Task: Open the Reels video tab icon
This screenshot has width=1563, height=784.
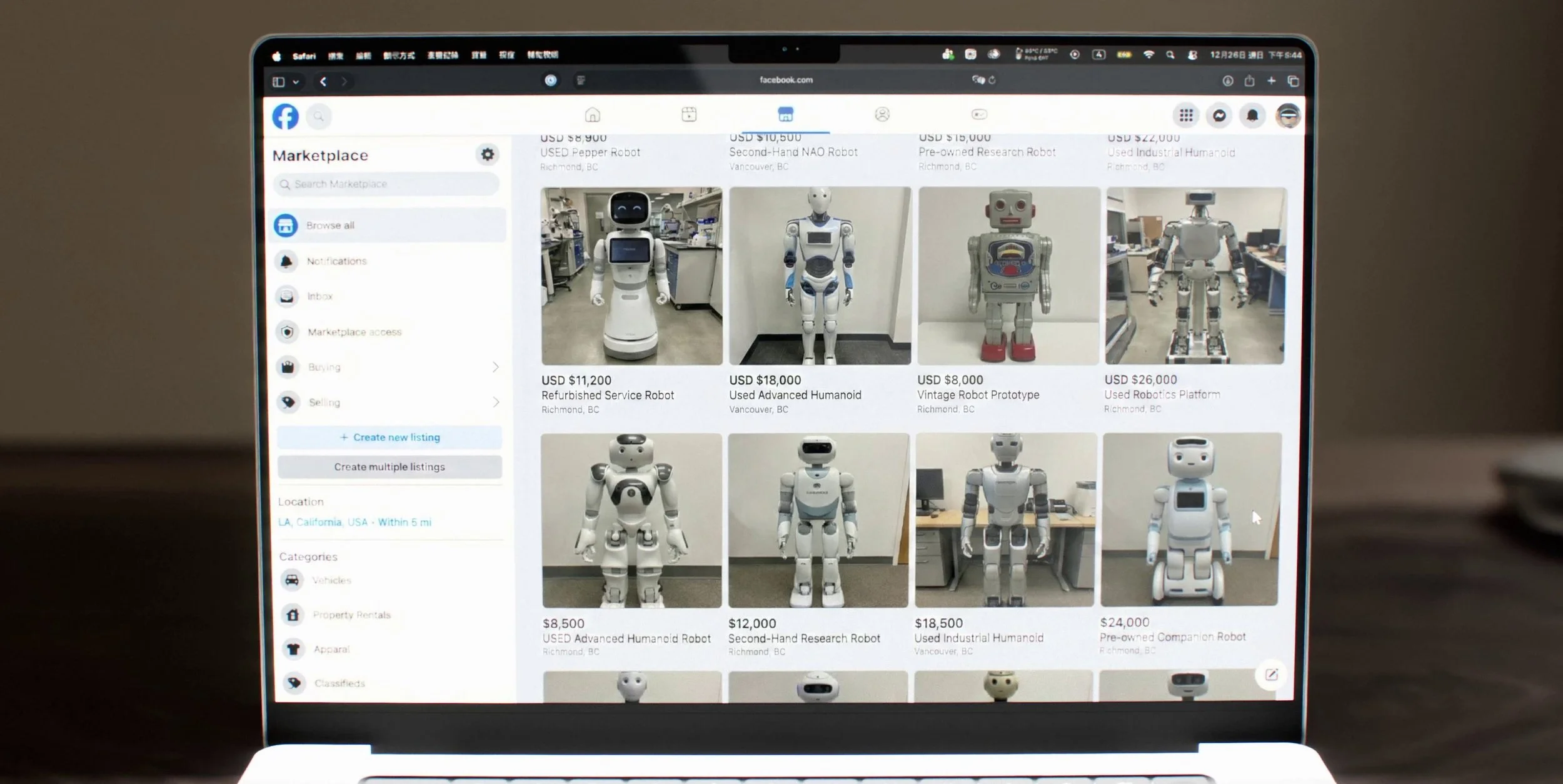Action: (689, 114)
